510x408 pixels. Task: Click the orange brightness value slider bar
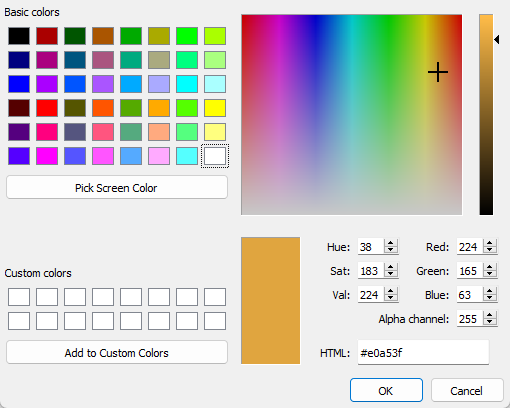486,115
